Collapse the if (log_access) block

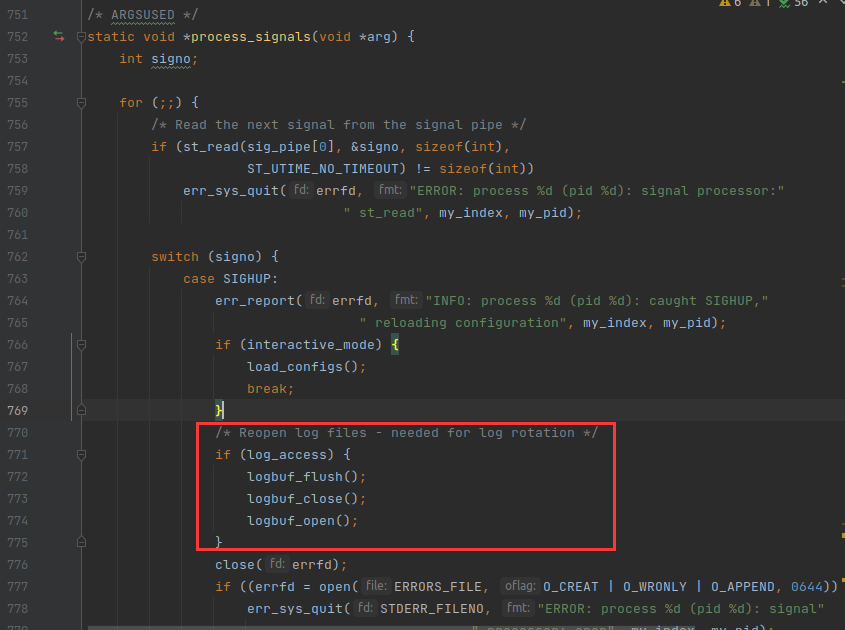81,455
